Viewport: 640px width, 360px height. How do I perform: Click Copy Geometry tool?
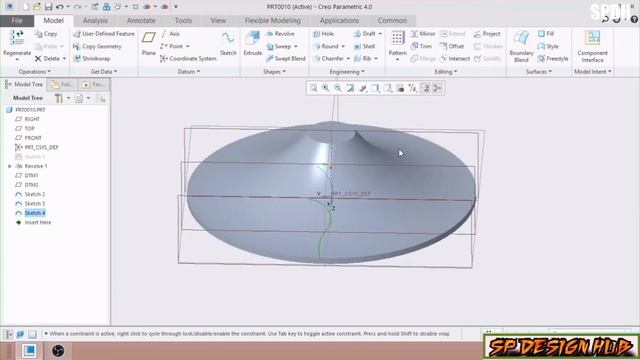pyautogui.click(x=98, y=47)
